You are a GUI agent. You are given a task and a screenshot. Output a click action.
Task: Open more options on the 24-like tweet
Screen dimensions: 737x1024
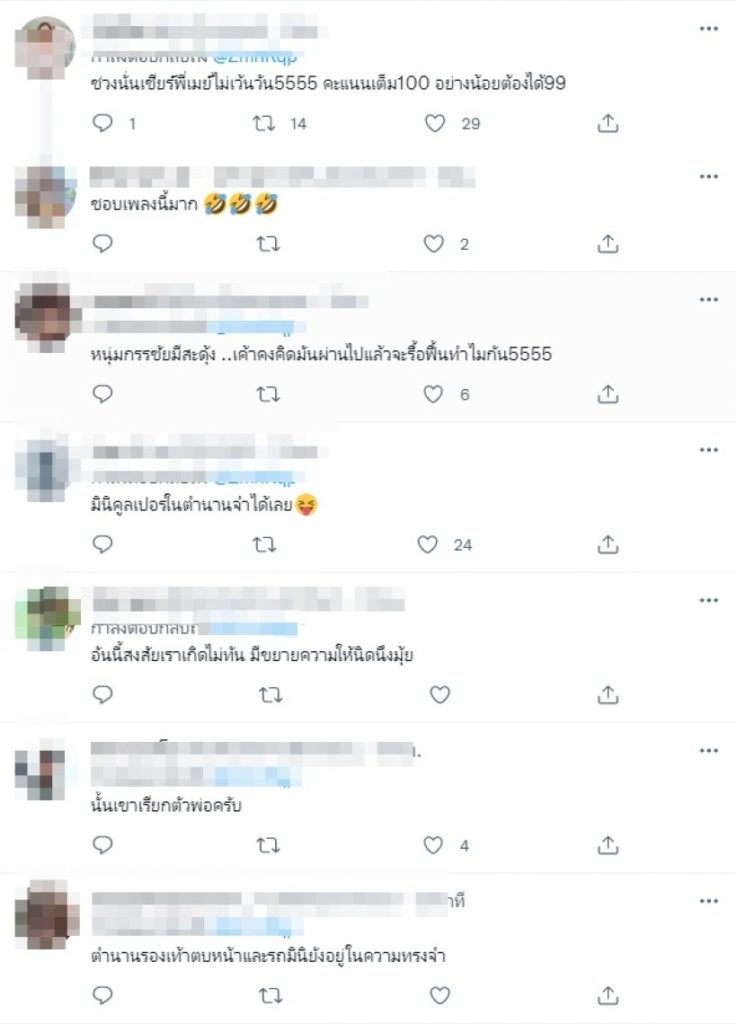click(x=708, y=450)
